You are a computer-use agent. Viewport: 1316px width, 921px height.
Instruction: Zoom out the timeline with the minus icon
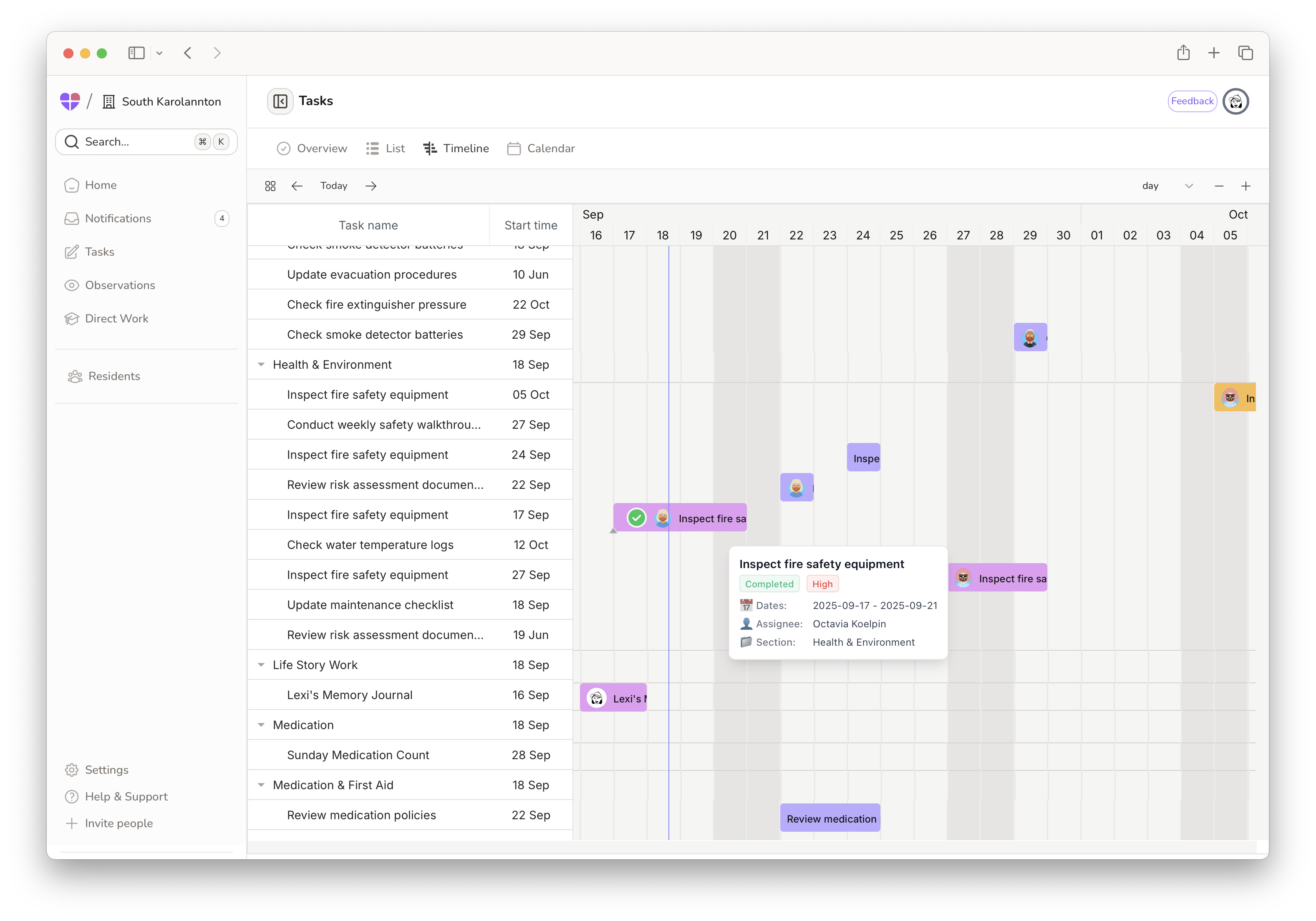click(x=1218, y=186)
